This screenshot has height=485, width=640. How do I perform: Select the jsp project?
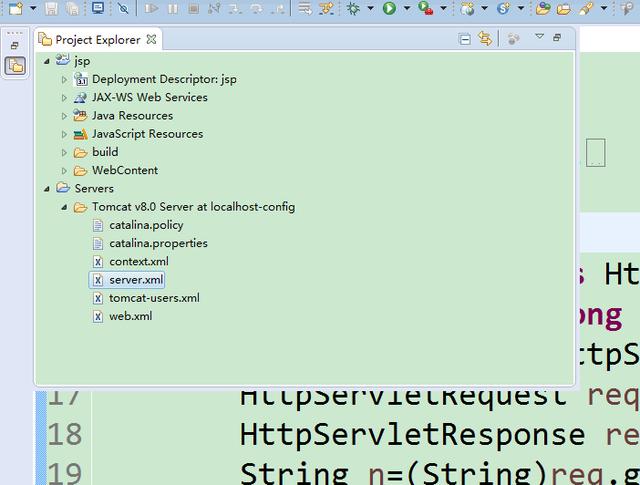82,61
